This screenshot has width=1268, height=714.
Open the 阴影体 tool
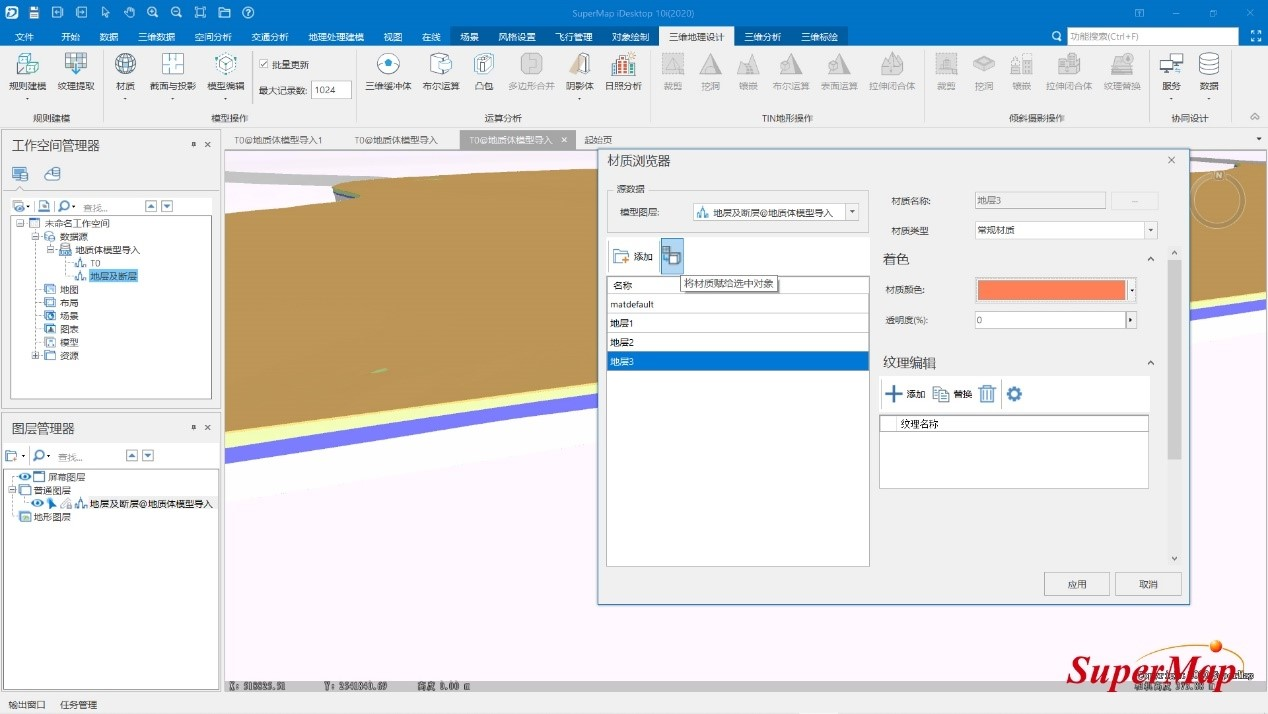tap(580, 72)
